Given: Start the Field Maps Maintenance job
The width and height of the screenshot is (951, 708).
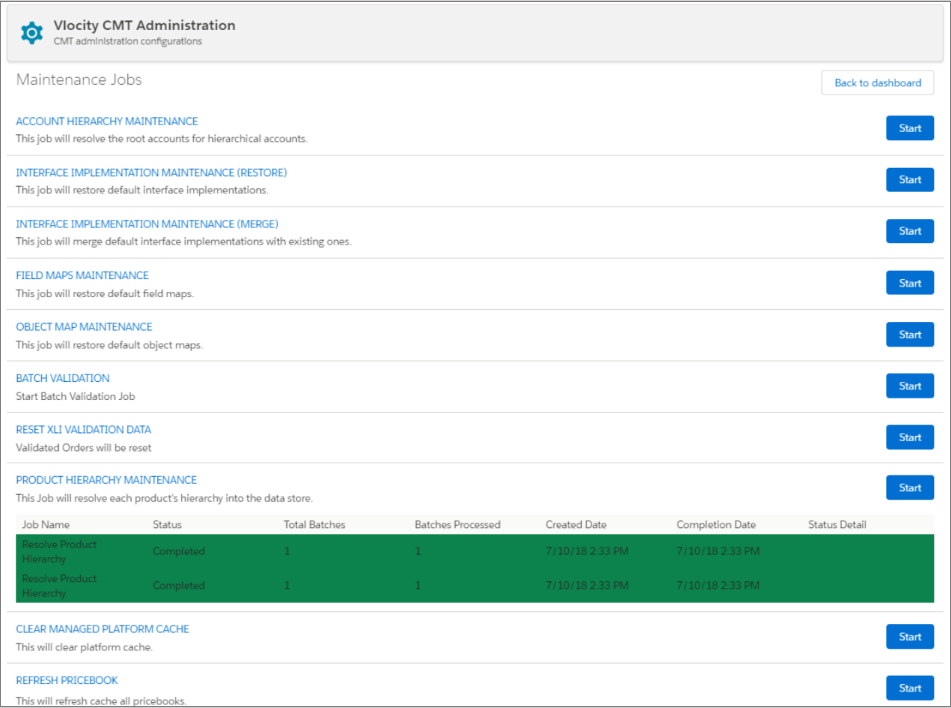Looking at the screenshot, I should (910, 283).
